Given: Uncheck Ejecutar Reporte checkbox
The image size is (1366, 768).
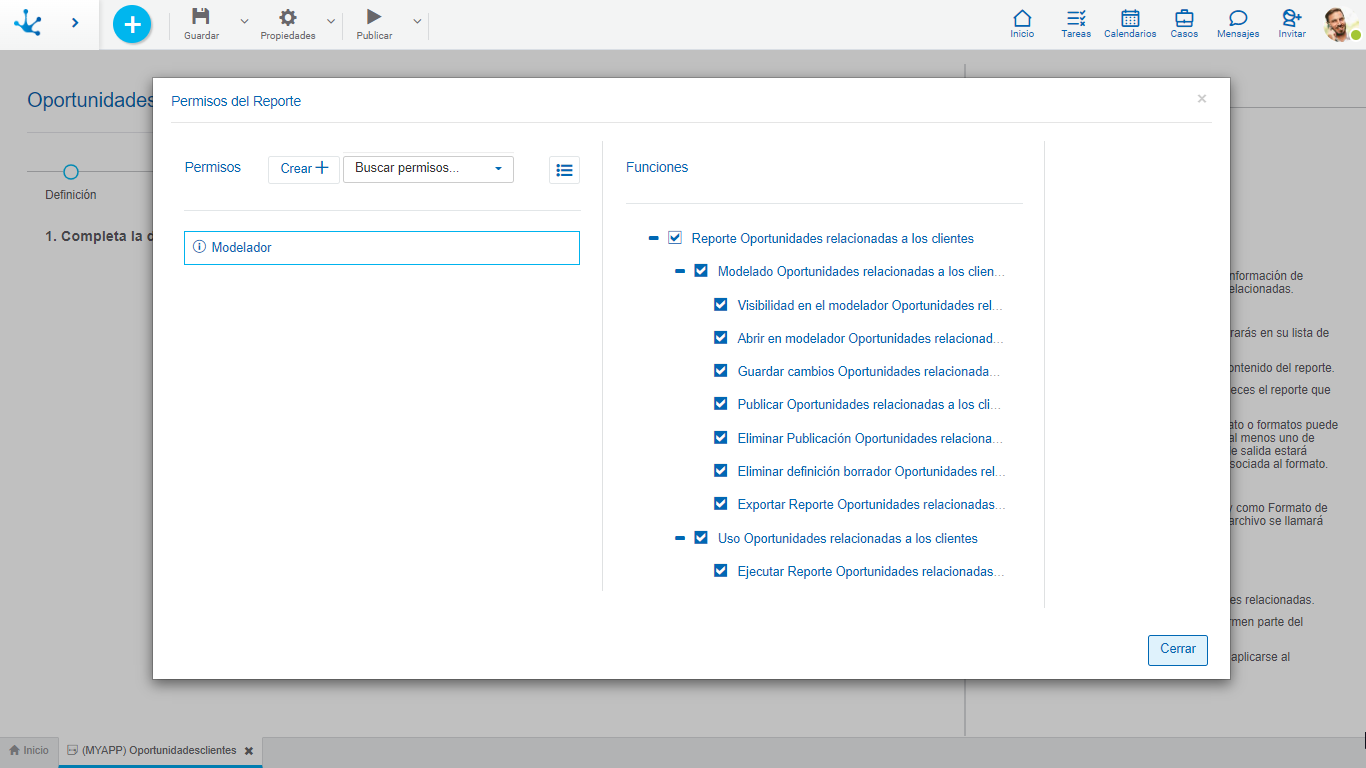Looking at the screenshot, I should 721,571.
